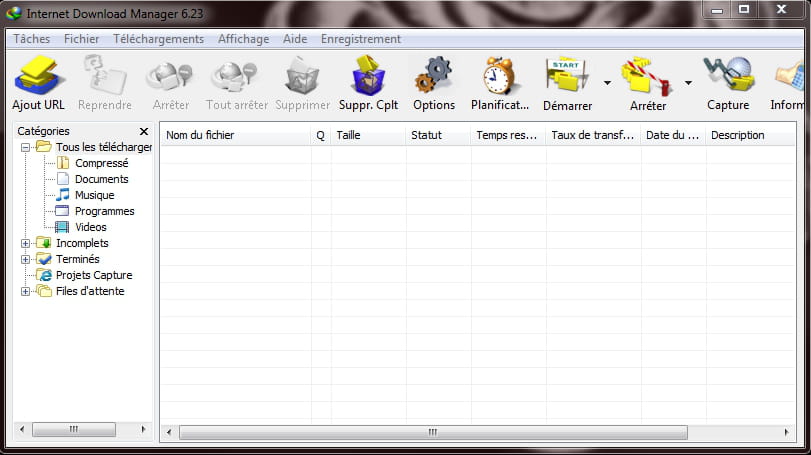Click the categories panel left scroll arrow
Image resolution: width=811 pixels, height=455 pixels.
coord(22,429)
